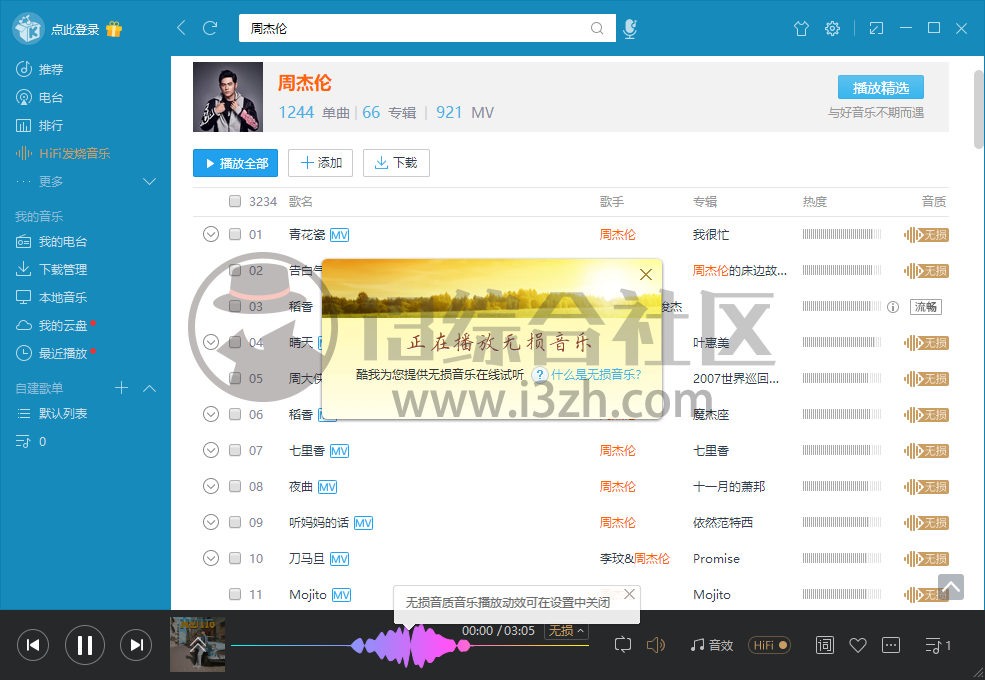Open MV for Mojito
Viewport: 985px width, 680px height.
[341, 595]
